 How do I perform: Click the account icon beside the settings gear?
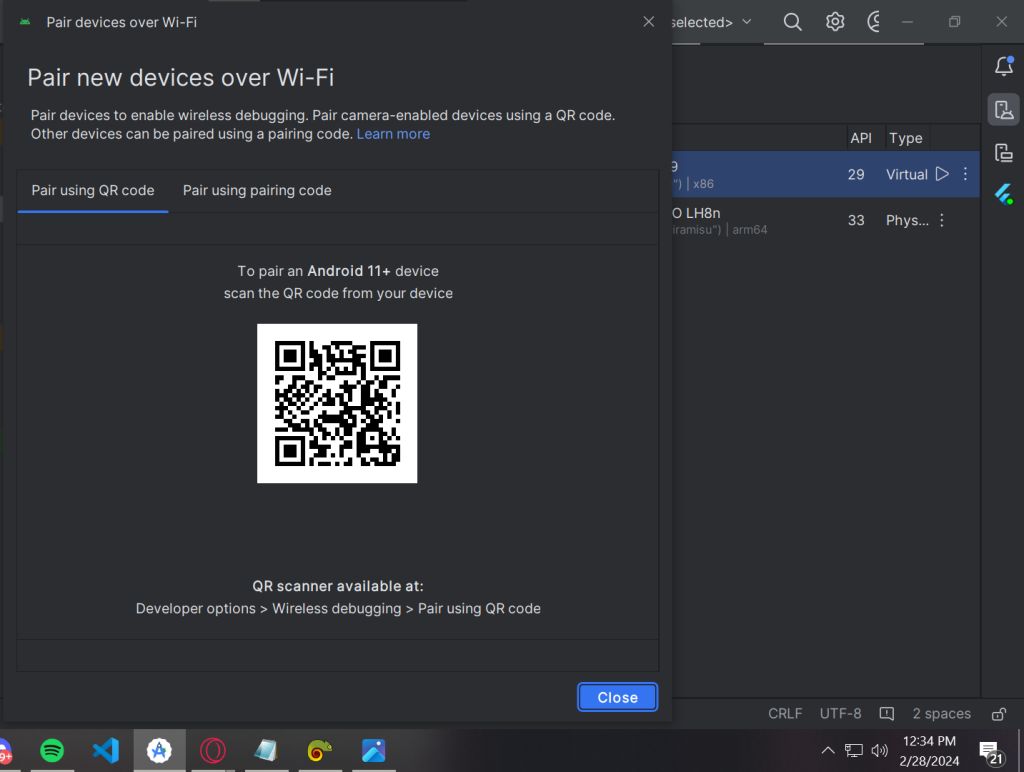873,22
